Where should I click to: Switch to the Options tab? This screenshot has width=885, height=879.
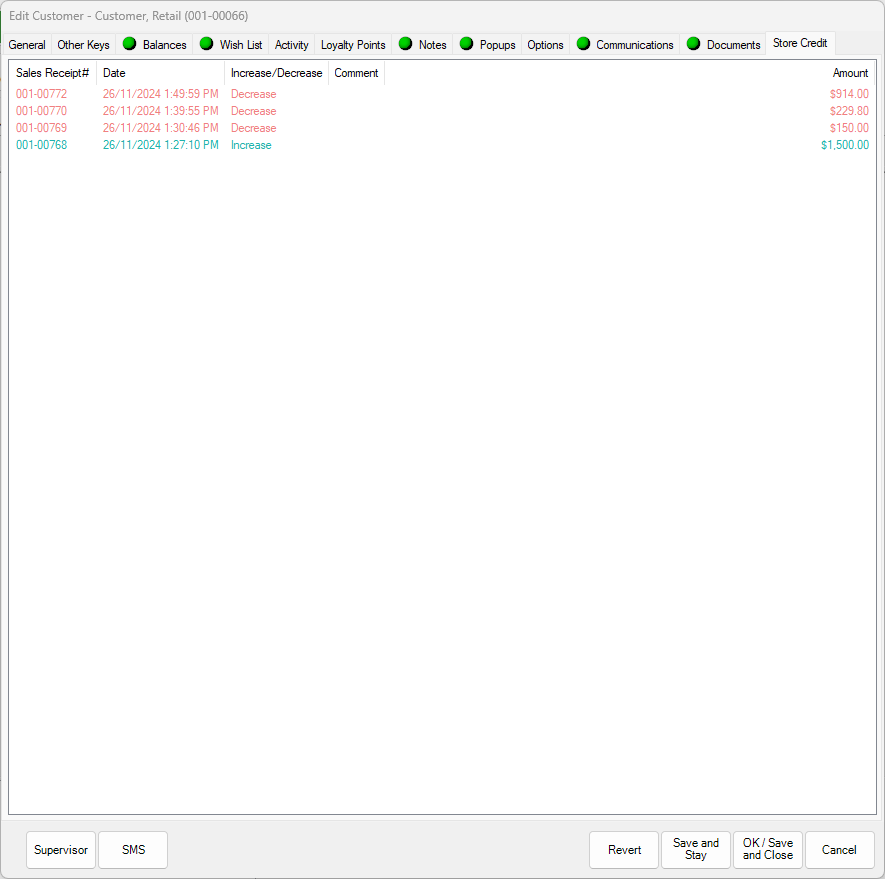point(545,44)
